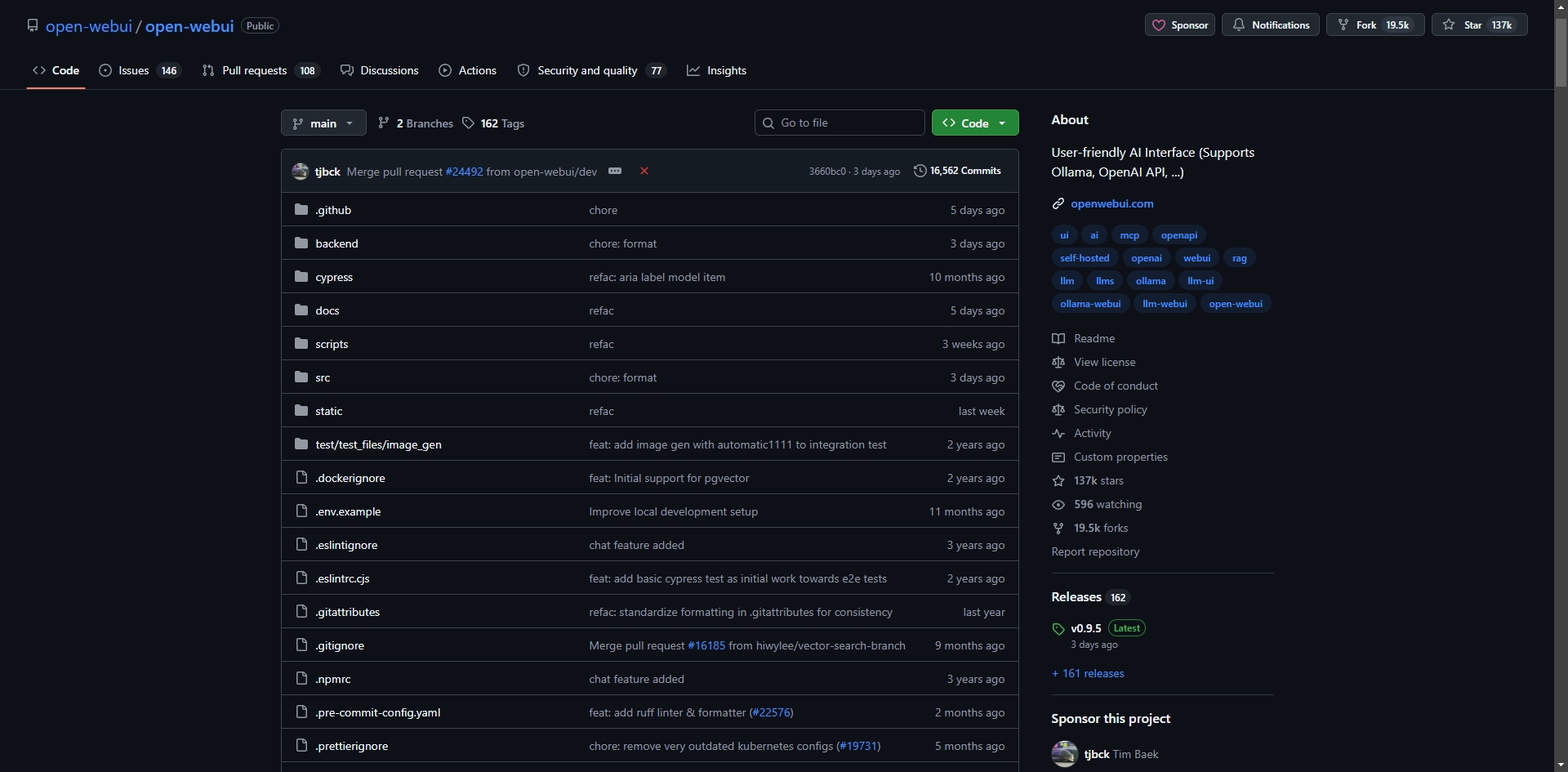The height and width of the screenshot is (772, 1568).
Task: Click the scripts folder icon
Action: (301, 344)
